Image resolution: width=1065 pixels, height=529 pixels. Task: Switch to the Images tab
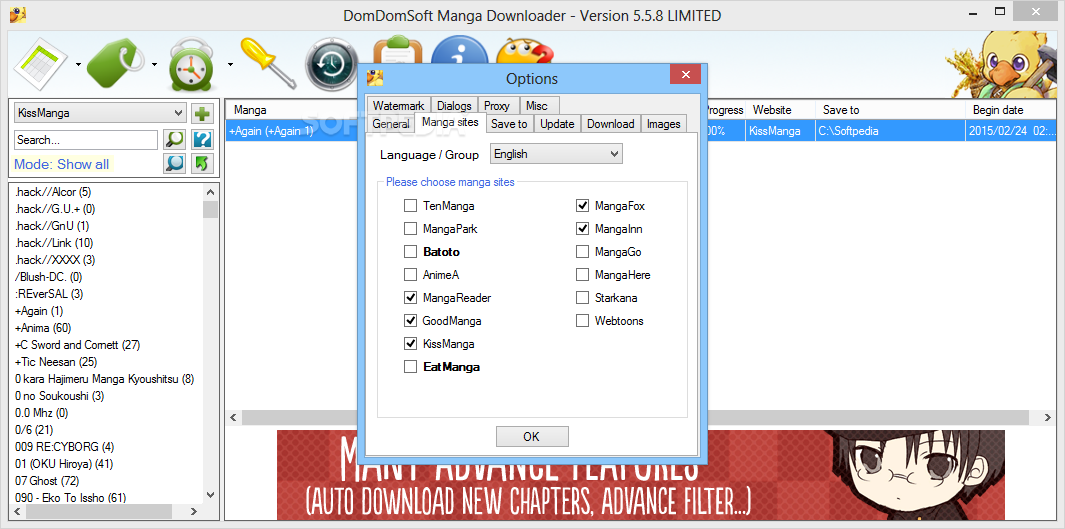point(664,124)
